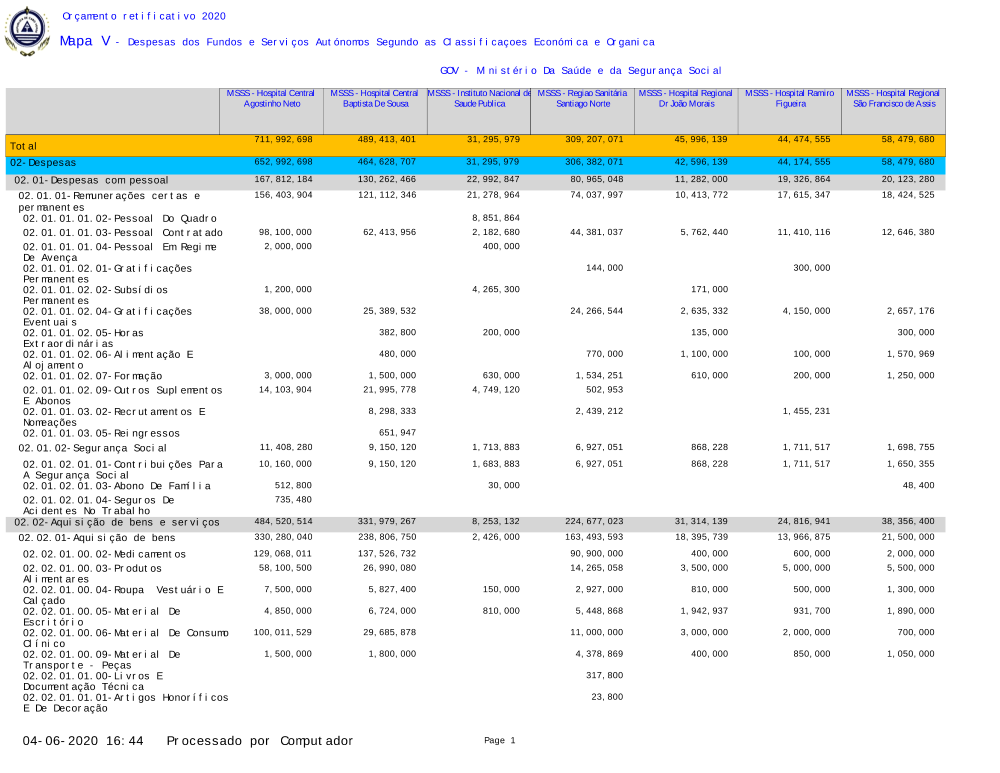The width and height of the screenshot is (1000, 773).
Task: Click the 'GOV - Ministério Da Saúde' heading
Action: point(580,71)
